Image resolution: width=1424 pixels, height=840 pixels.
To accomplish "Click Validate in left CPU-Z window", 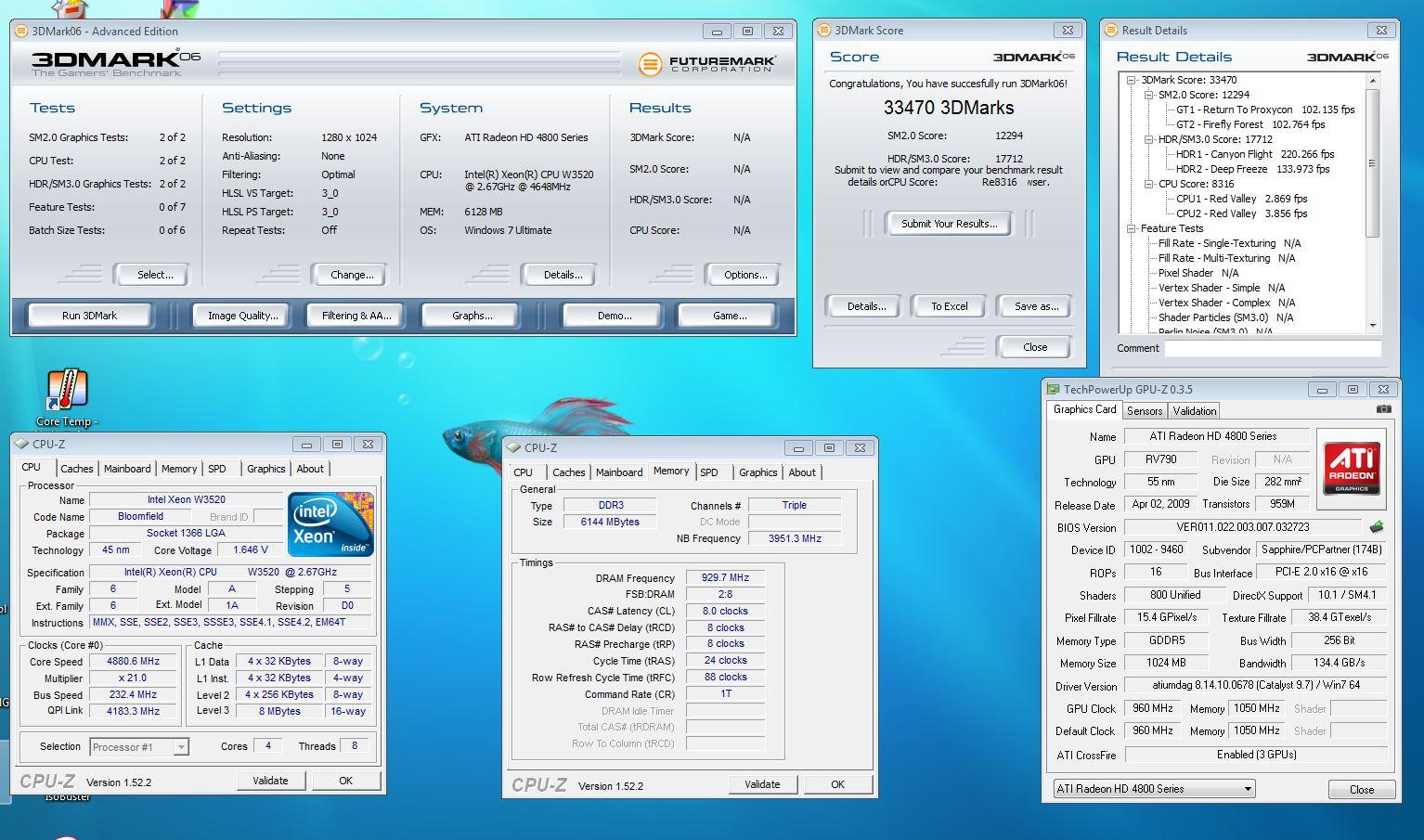I will pyautogui.click(x=270, y=781).
